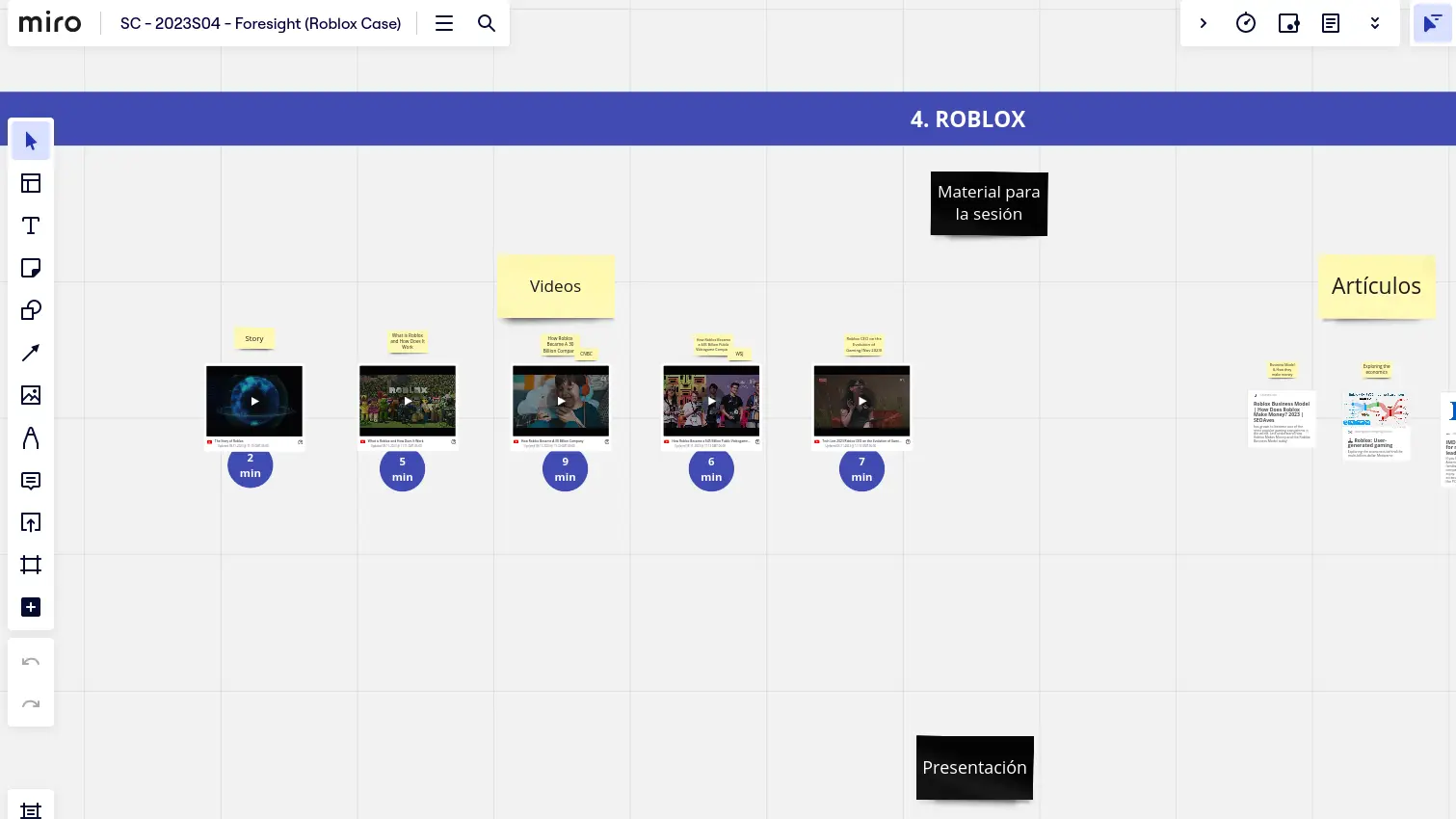Play the Story of Roblox video

coord(254,401)
